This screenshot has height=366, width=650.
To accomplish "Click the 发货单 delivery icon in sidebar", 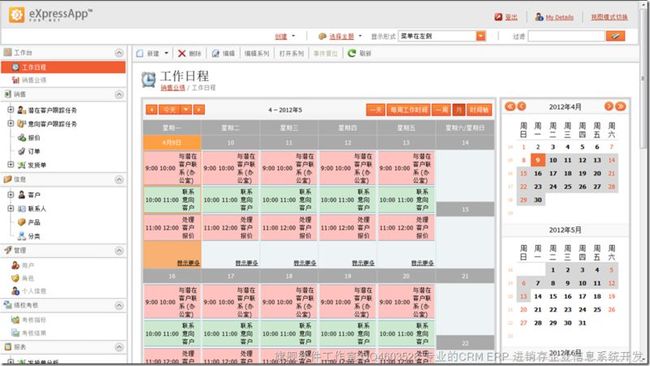I will click(x=22, y=165).
